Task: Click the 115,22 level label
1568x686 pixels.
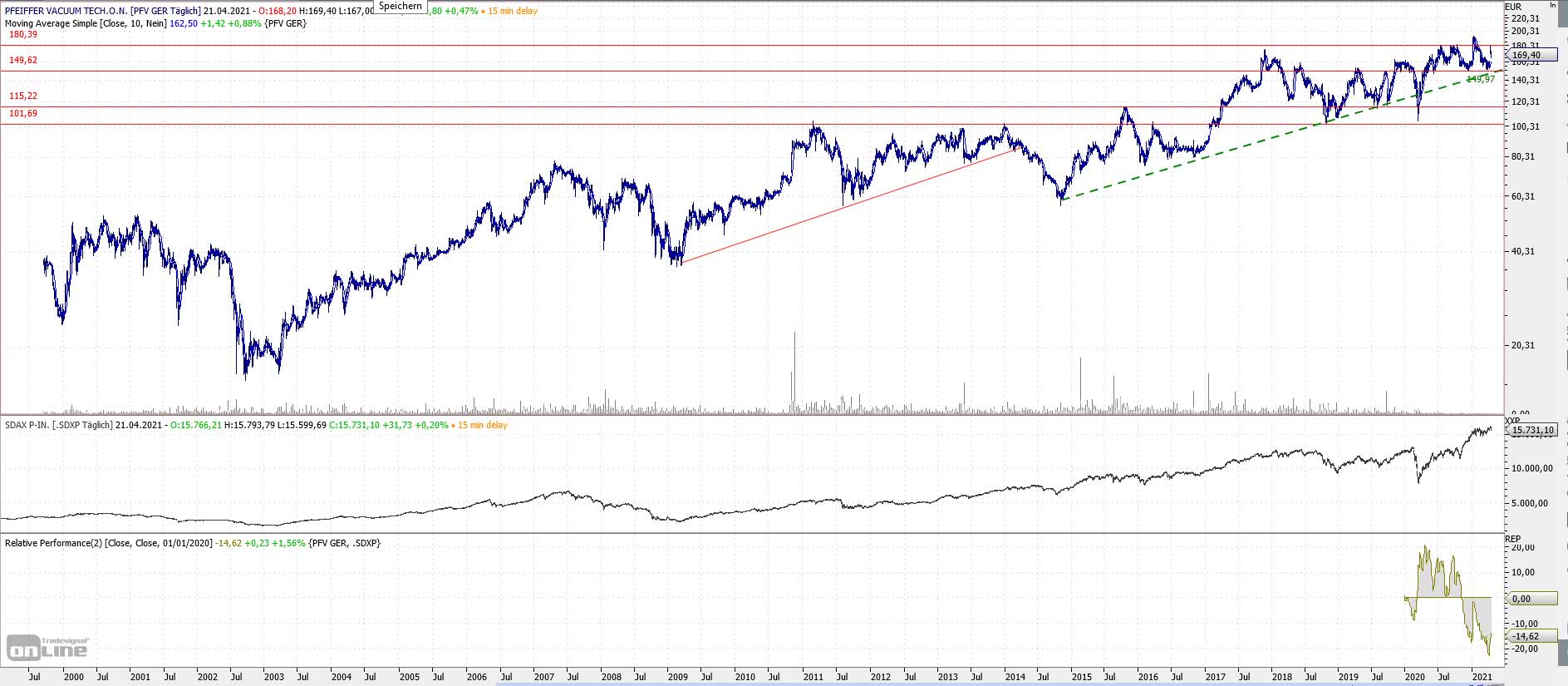Action: point(23,96)
